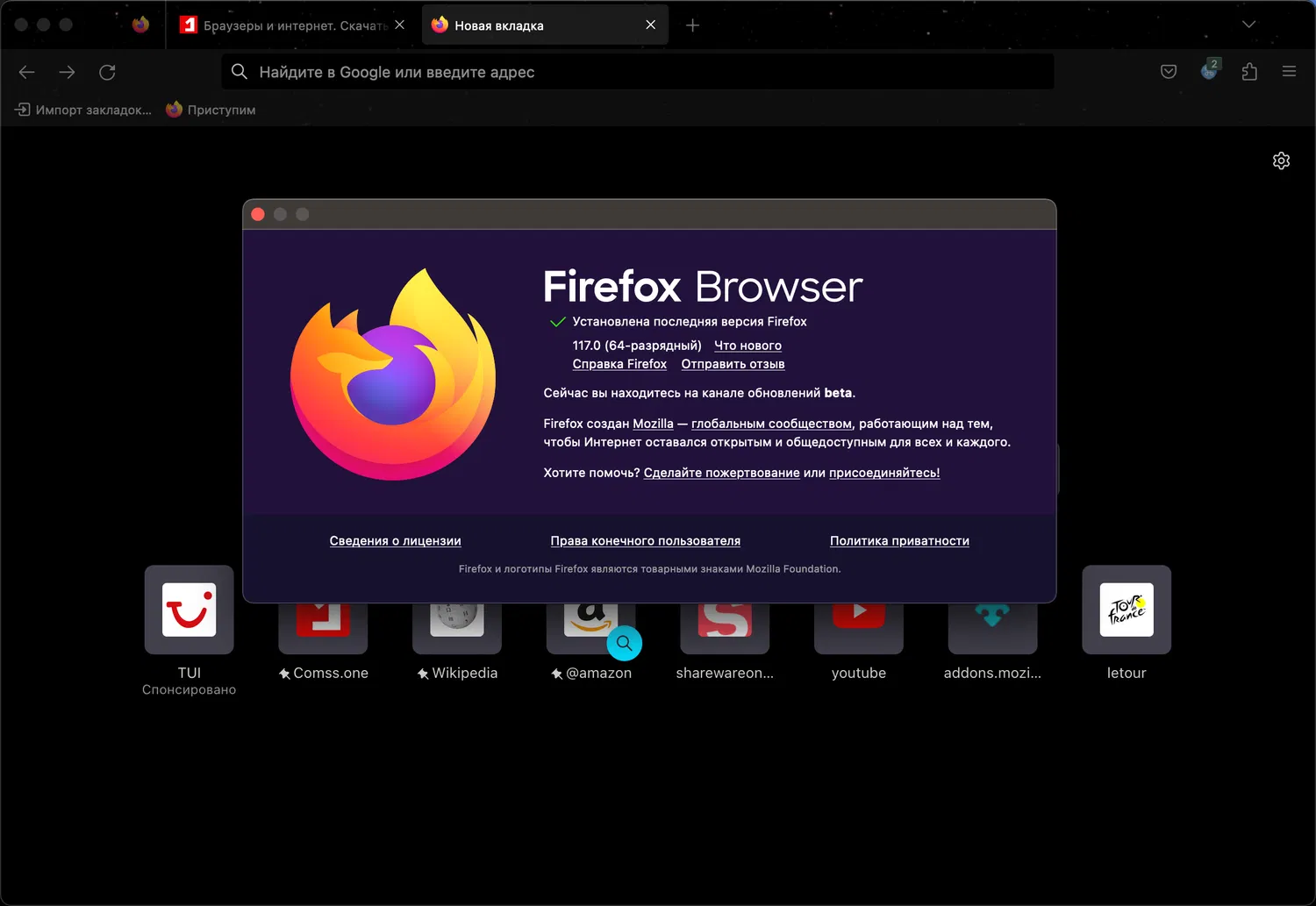Viewport: 1316px width, 906px height.
Task: Open the application hamburger menu
Action: [1289, 72]
